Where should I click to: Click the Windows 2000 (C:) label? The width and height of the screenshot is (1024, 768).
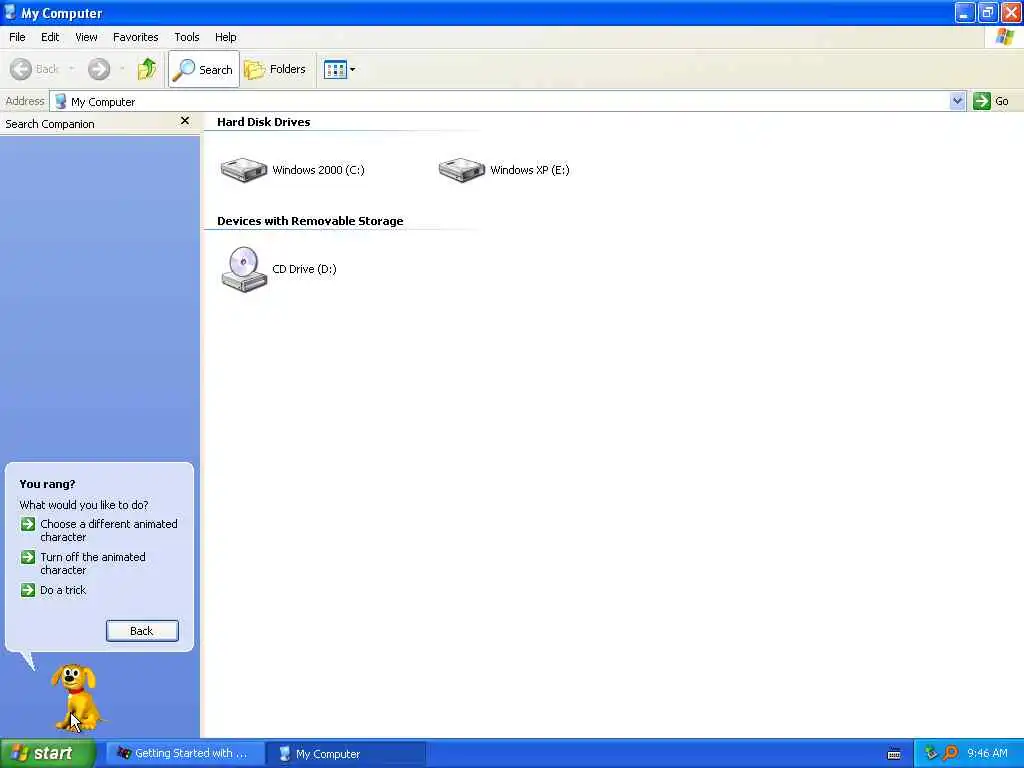point(319,170)
